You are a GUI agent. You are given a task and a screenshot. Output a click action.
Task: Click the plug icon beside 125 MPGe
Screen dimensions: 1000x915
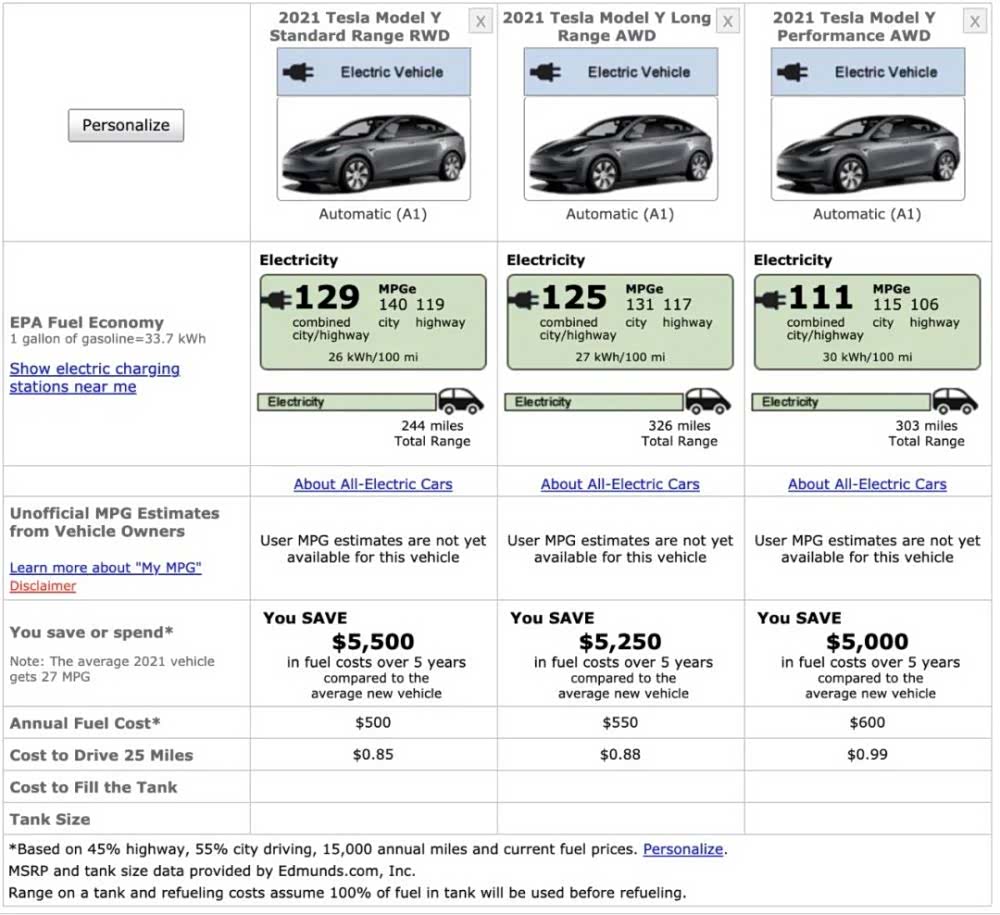click(x=524, y=298)
